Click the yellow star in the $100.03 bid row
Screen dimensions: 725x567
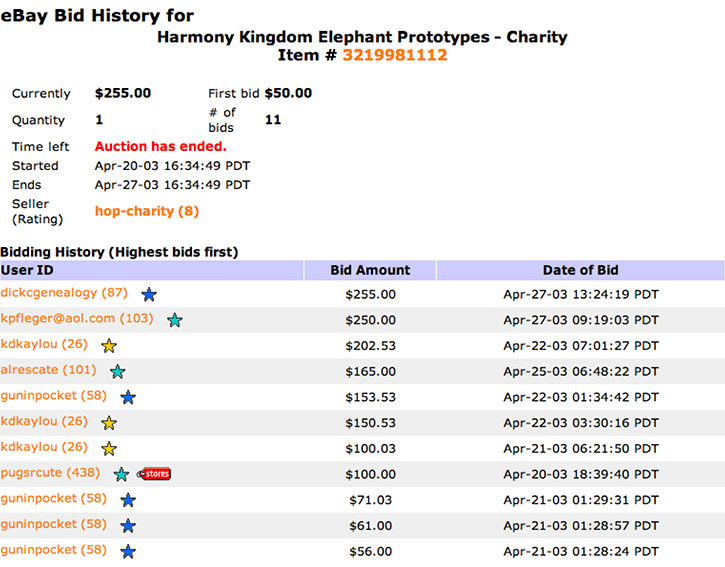point(109,449)
